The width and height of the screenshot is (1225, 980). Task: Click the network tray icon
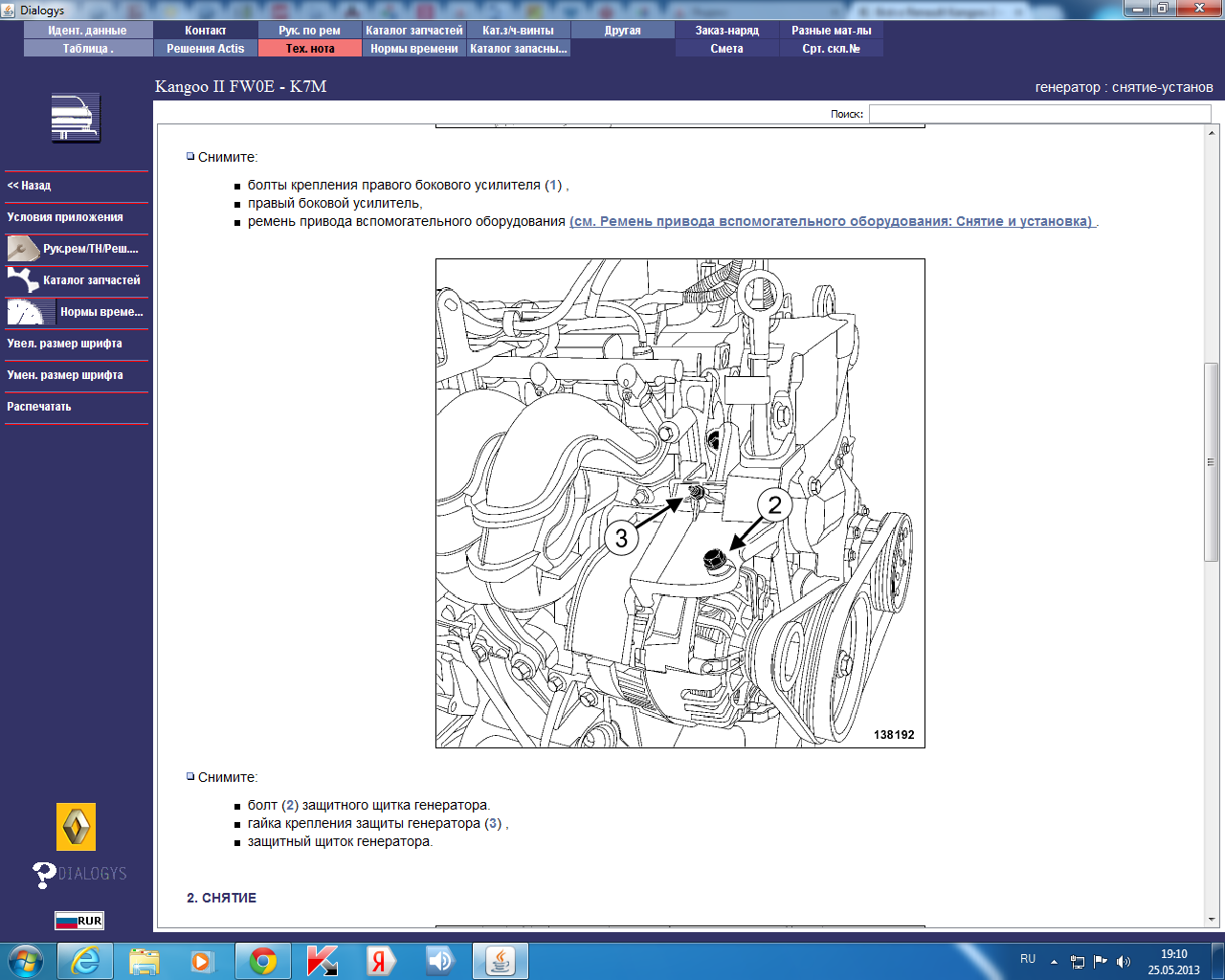point(1078,961)
